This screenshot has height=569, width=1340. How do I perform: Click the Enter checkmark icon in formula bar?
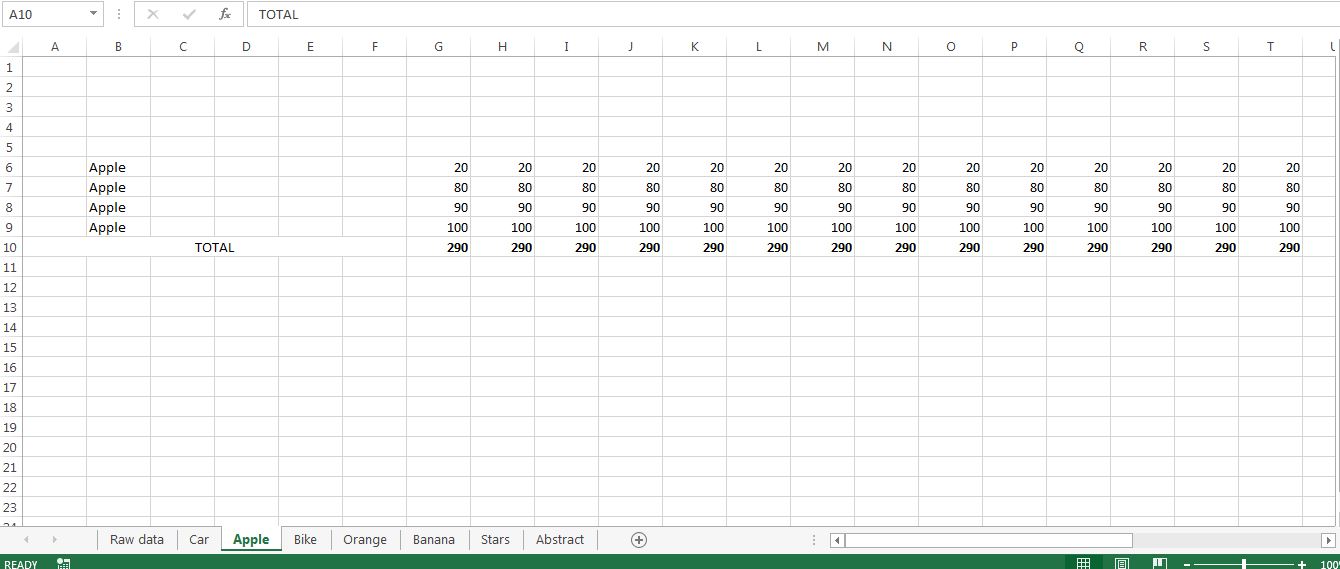(x=189, y=14)
